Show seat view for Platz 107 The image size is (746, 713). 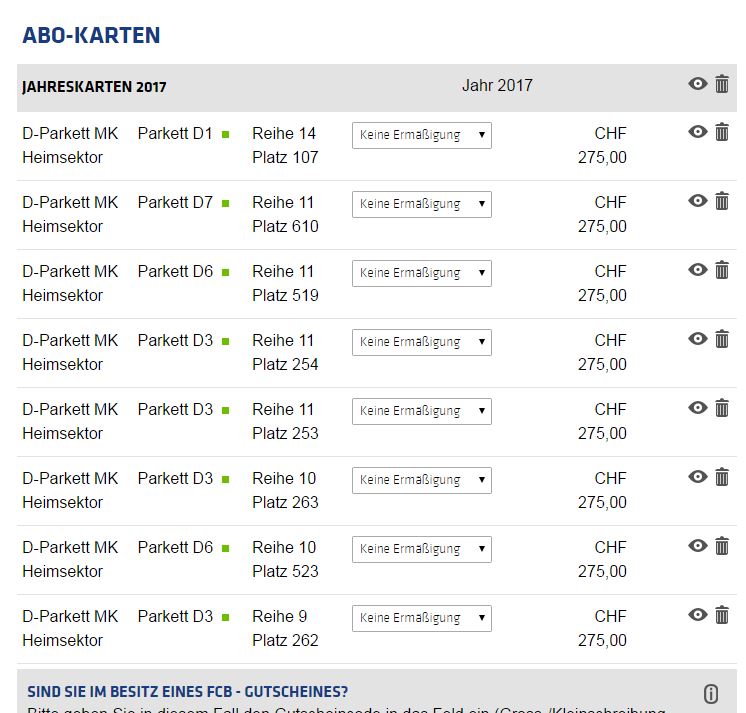[698, 132]
